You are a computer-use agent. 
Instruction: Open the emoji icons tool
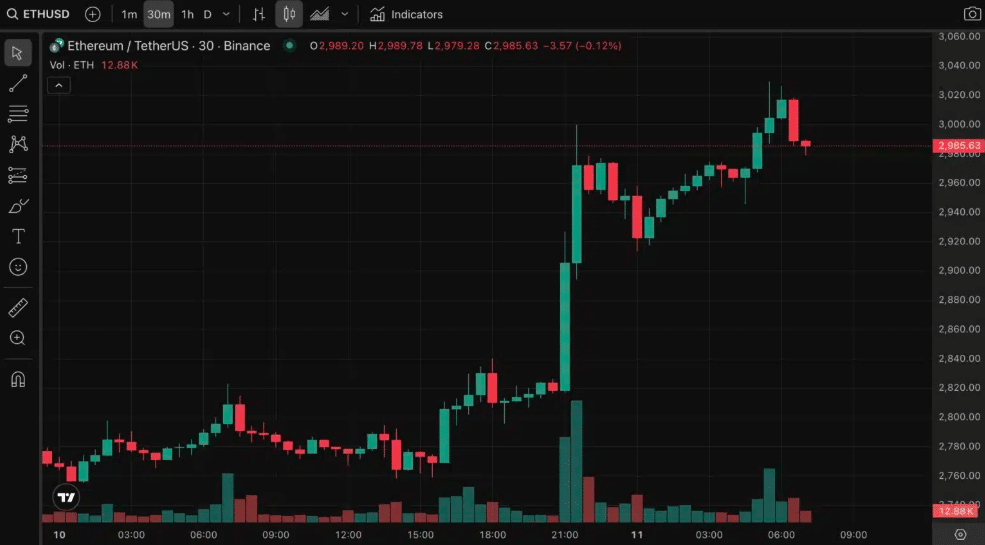18,267
